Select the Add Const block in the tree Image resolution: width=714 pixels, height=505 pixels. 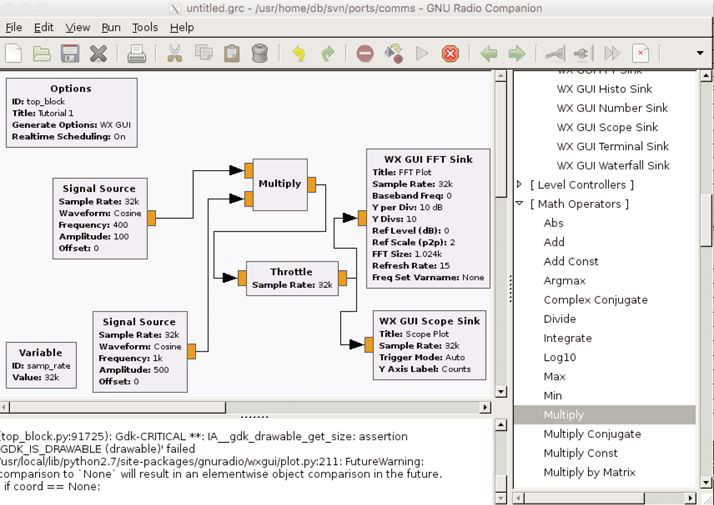(x=571, y=261)
